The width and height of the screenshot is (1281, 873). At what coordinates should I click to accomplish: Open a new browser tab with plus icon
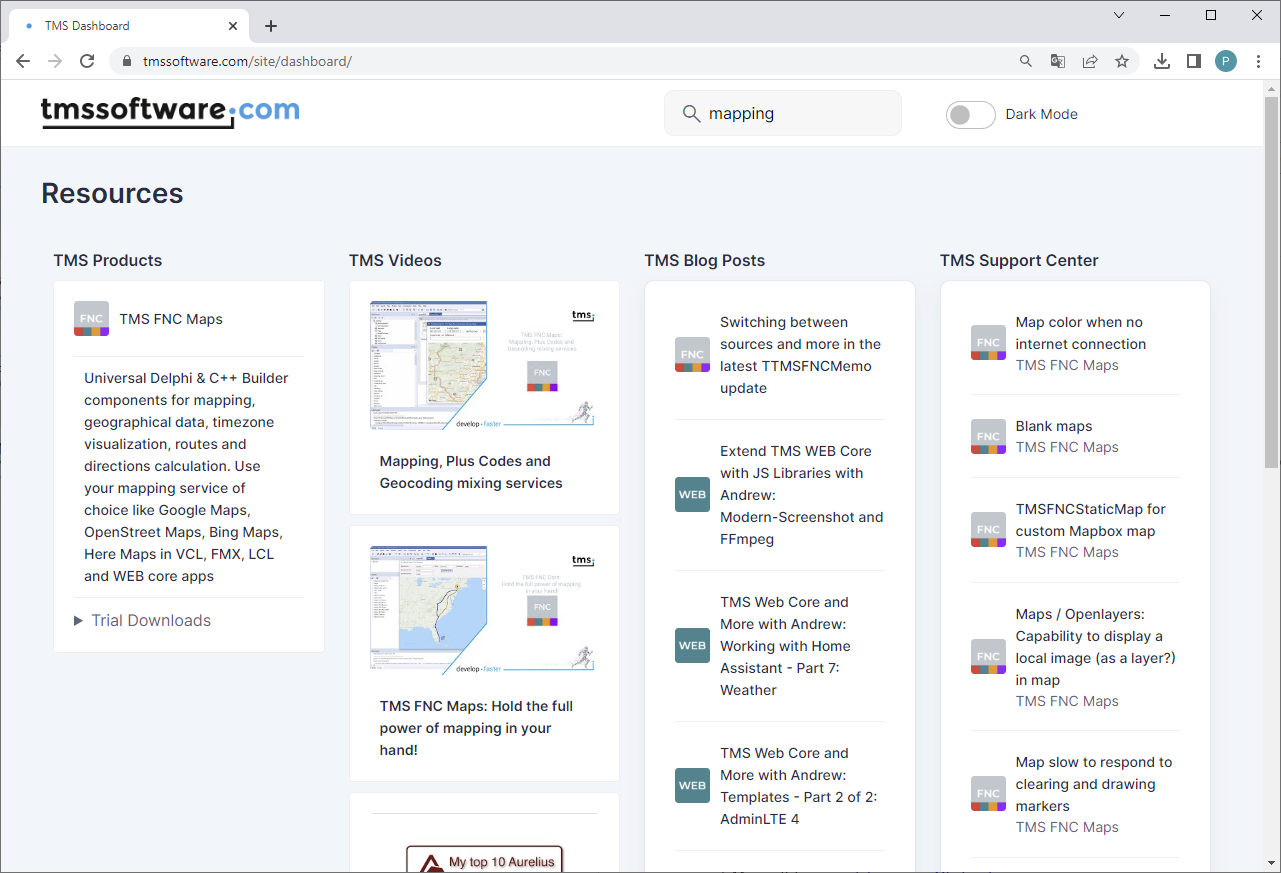271,26
